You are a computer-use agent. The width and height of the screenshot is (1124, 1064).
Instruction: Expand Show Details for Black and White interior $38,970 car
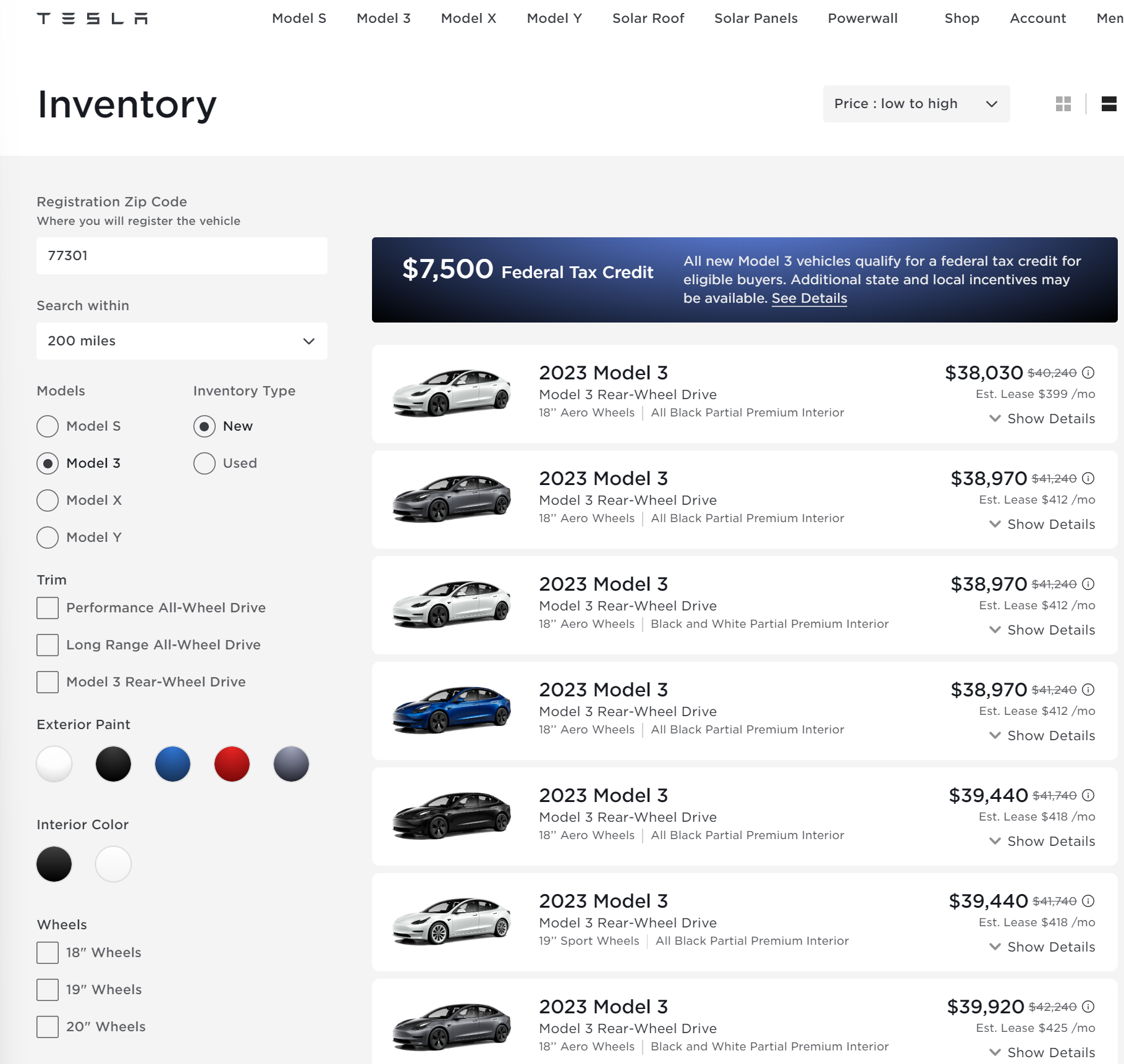[1042, 630]
